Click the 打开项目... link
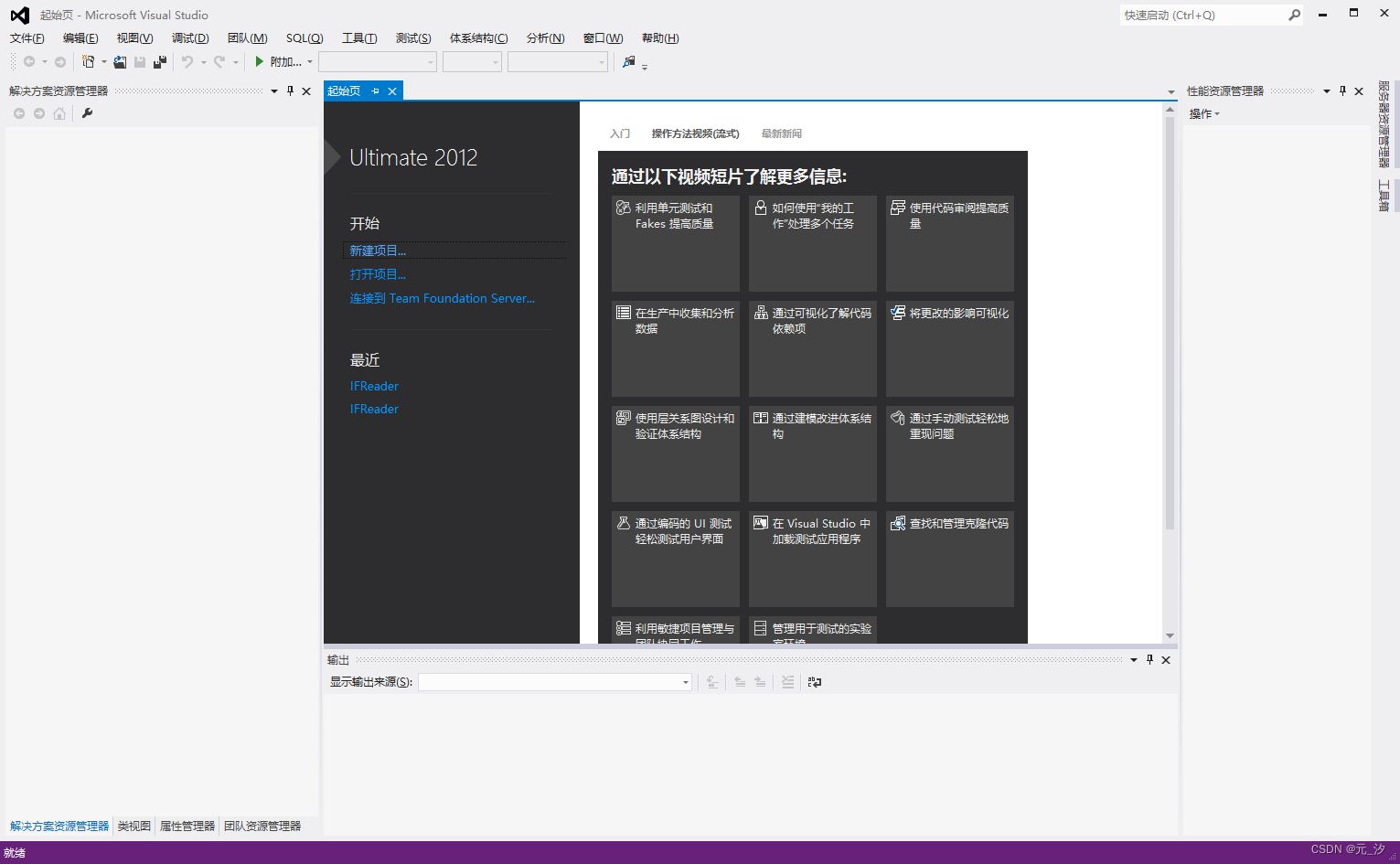 (378, 274)
